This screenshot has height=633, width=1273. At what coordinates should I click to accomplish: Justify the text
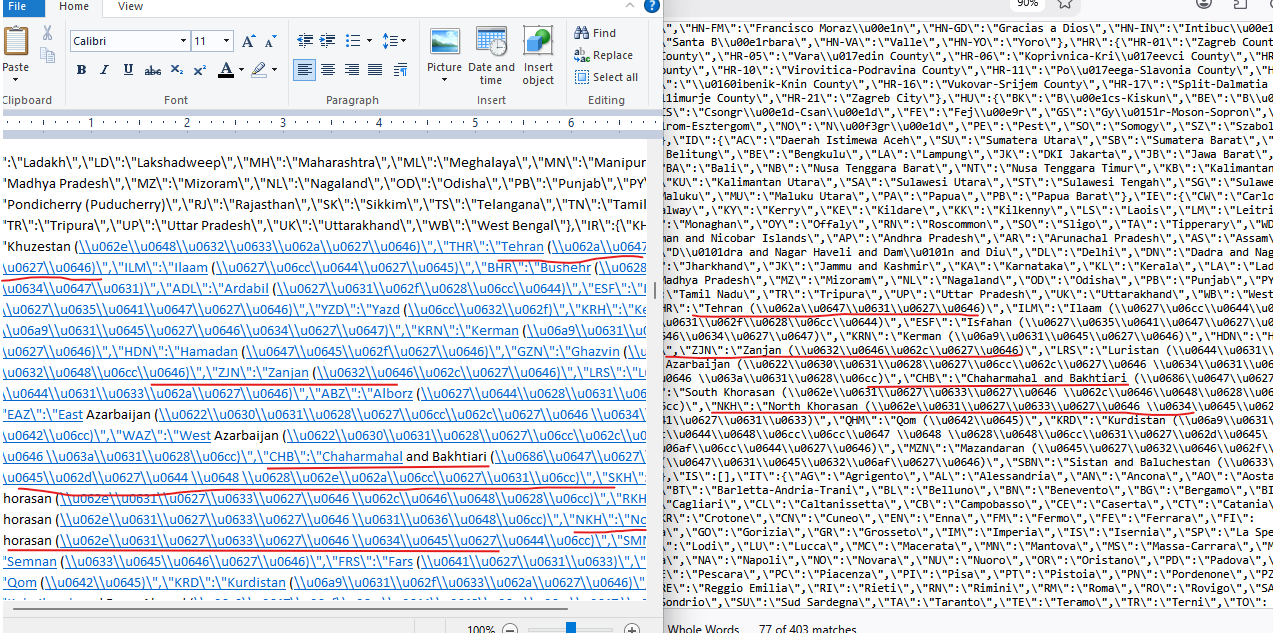(375, 70)
